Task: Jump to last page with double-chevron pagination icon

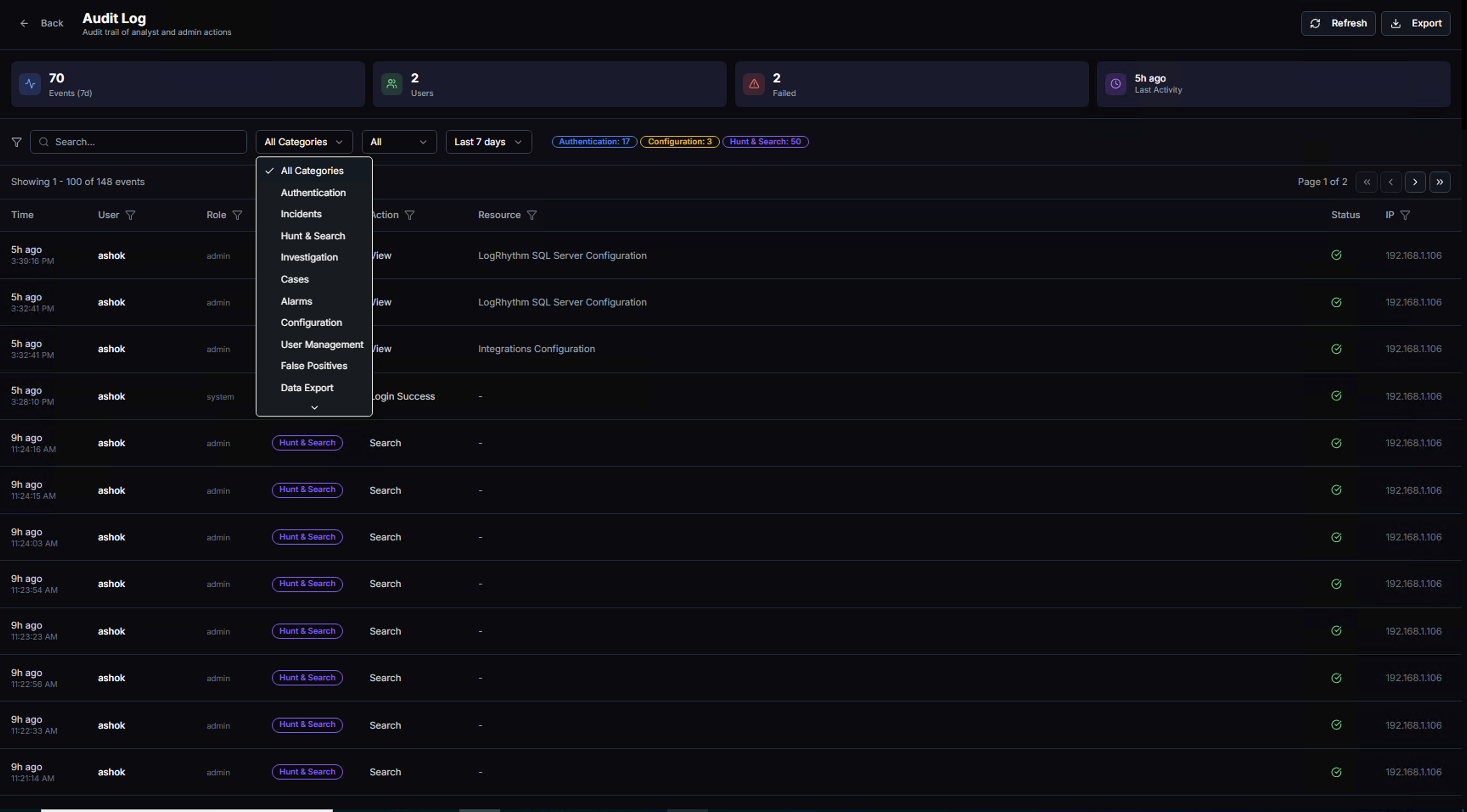Action: pos(1440,182)
